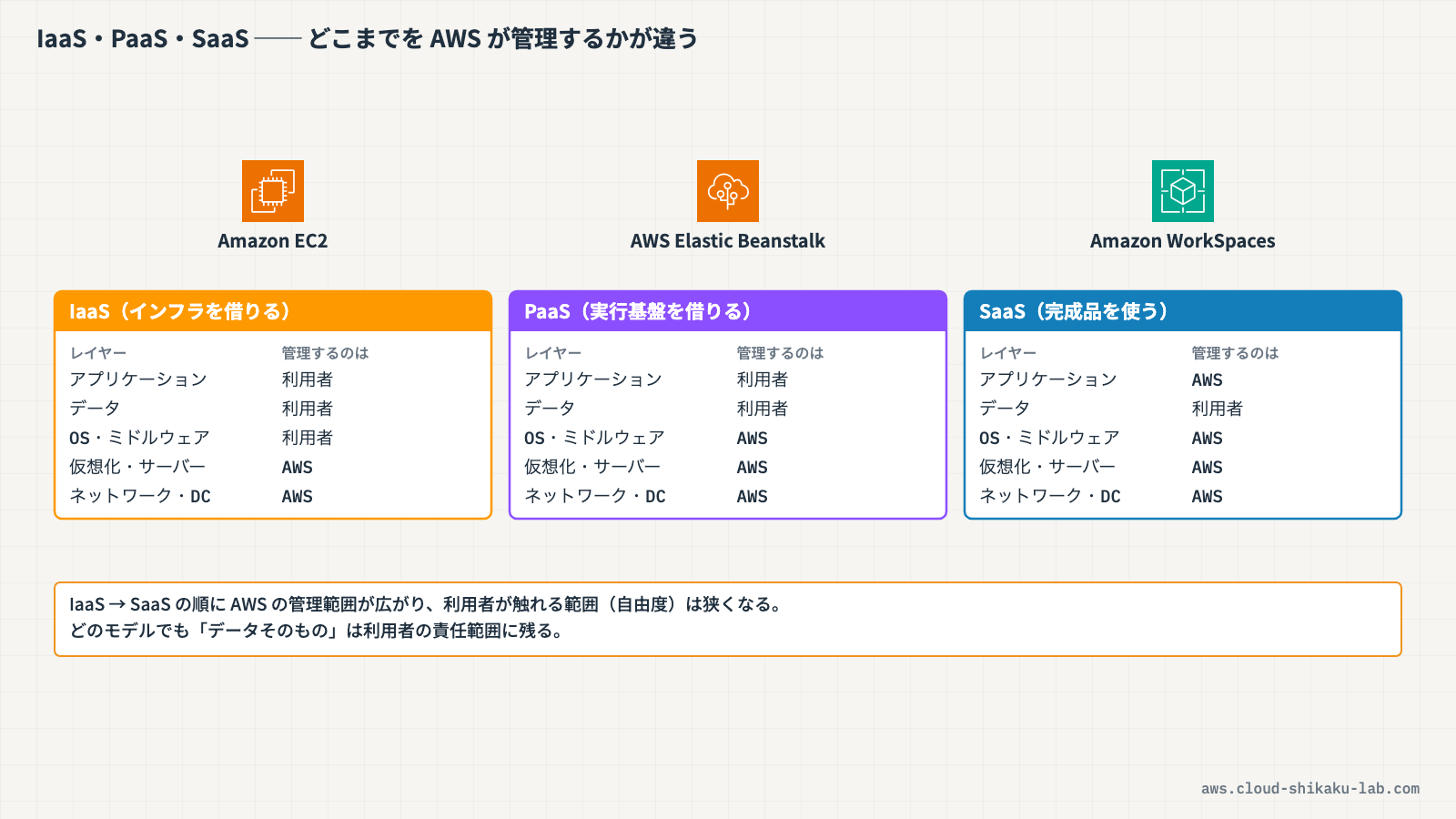Click 管理するのは column header in SaaS table
The width and height of the screenshot is (1456, 819).
tap(1235, 353)
